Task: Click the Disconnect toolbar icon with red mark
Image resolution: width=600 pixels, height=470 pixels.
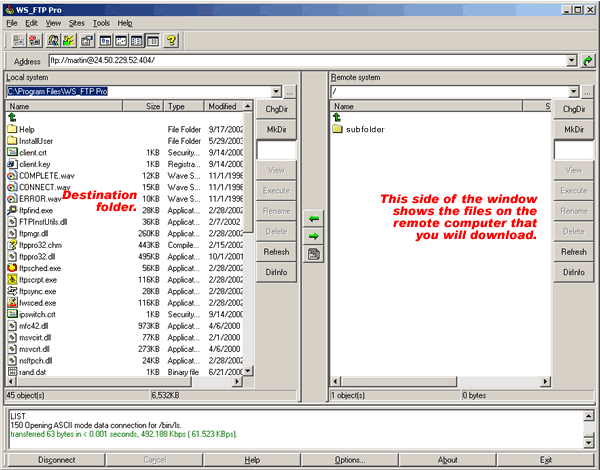Action: point(35,41)
